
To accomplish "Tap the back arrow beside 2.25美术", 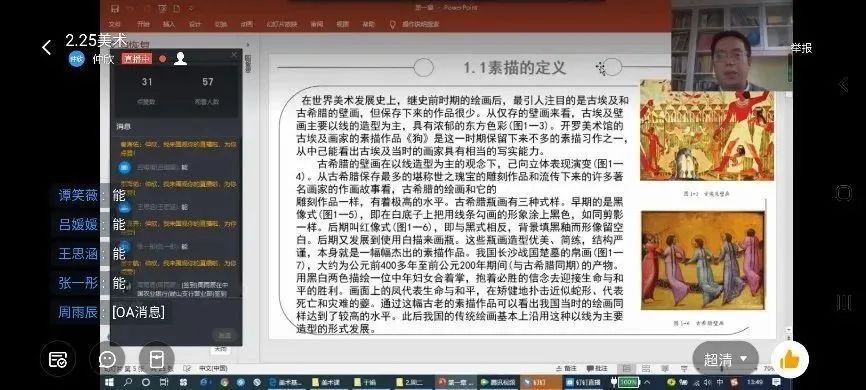I will [47, 48].
